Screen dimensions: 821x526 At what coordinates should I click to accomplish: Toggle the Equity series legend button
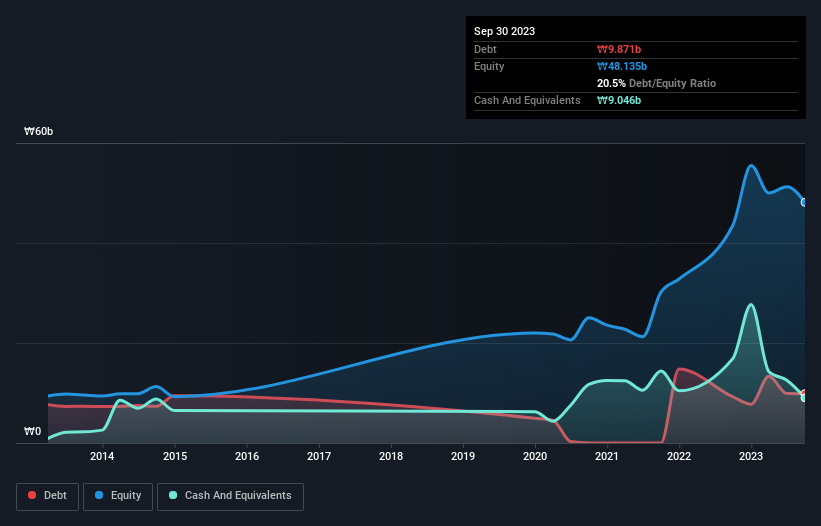[x=118, y=496]
